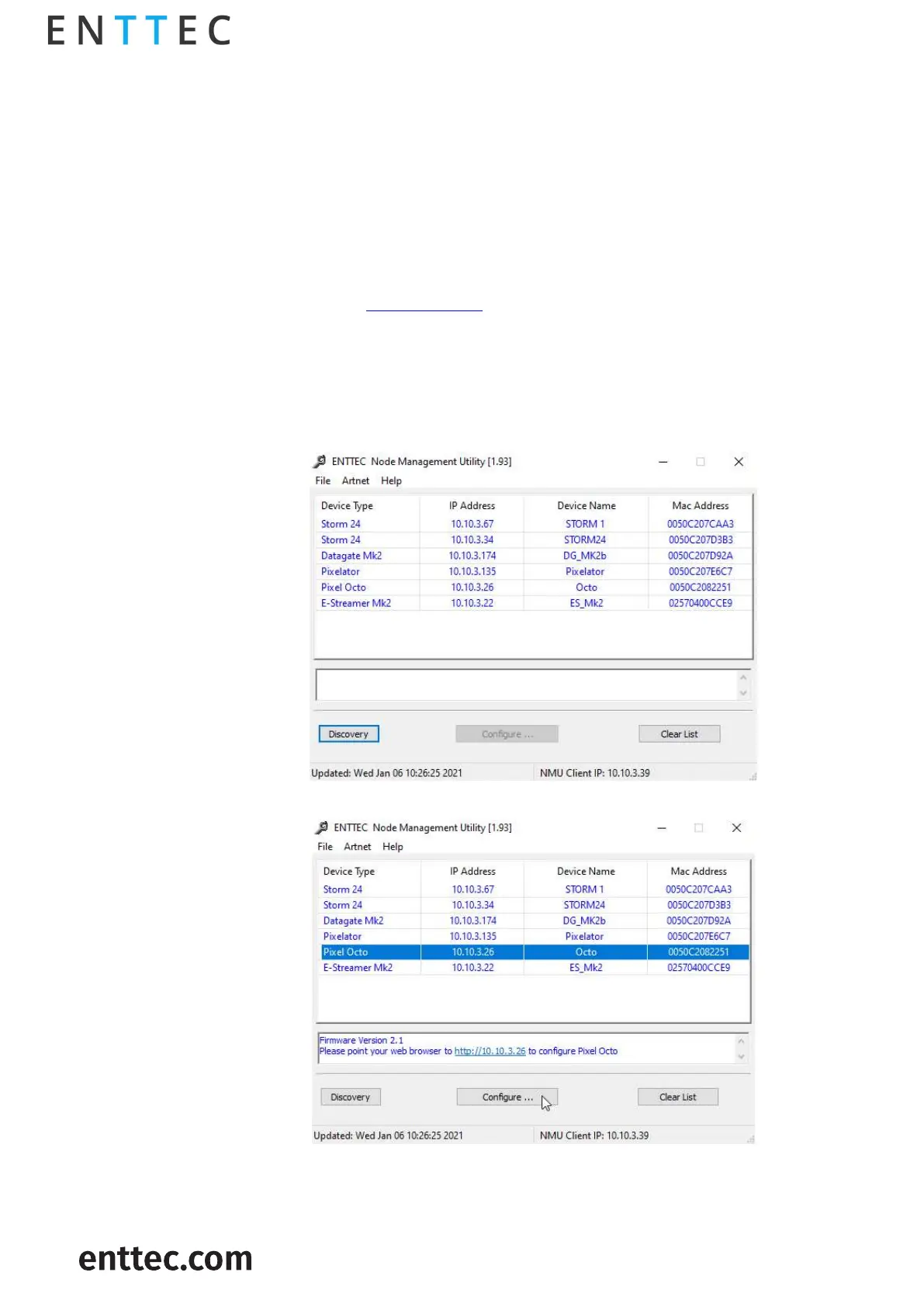This screenshot has width=924, height=1307.
Task: Select Datagate Mk2 row in lower window
Action: (x=534, y=921)
